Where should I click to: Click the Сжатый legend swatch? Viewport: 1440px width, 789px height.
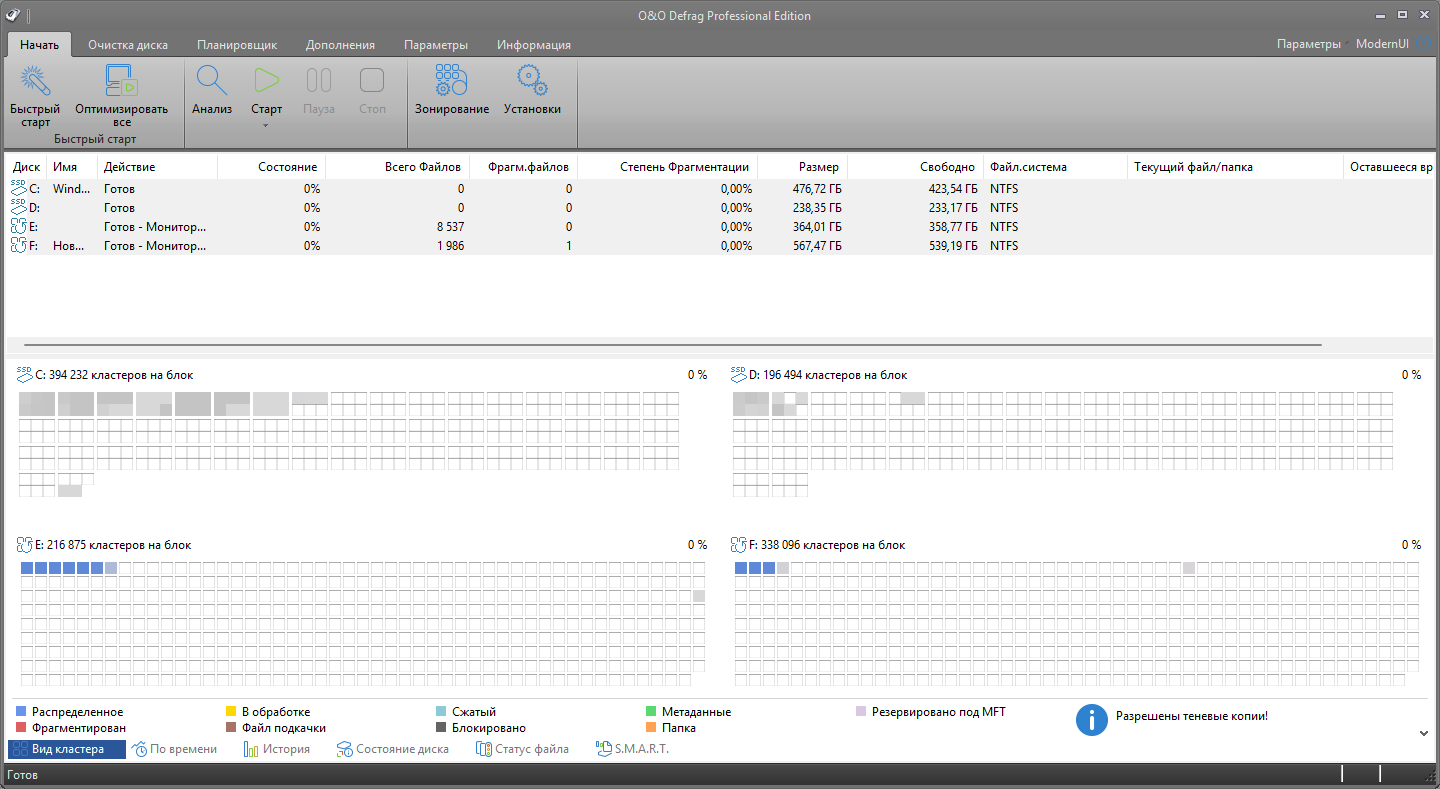(x=441, y=712)
